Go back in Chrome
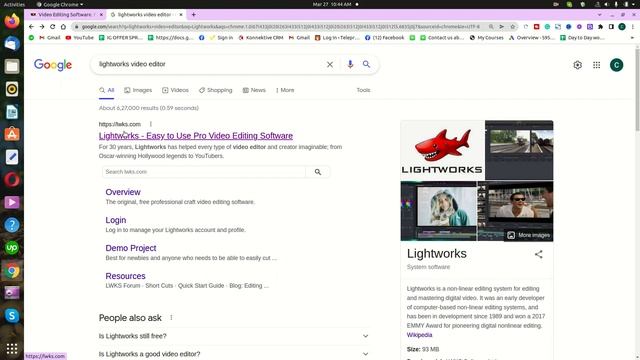This screenshot has width=640, height=360. point(31,27)
